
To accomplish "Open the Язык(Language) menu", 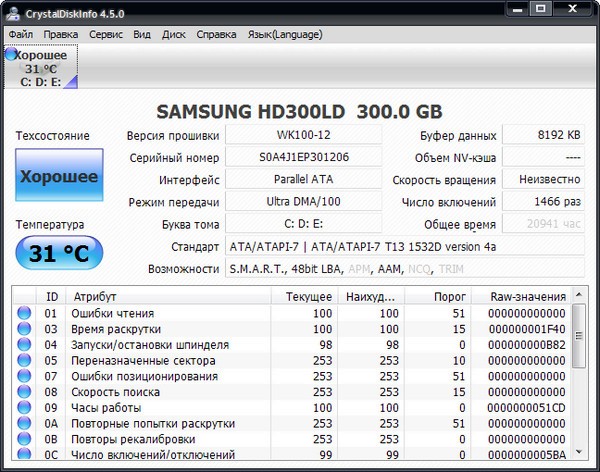I will coord(285,34).
